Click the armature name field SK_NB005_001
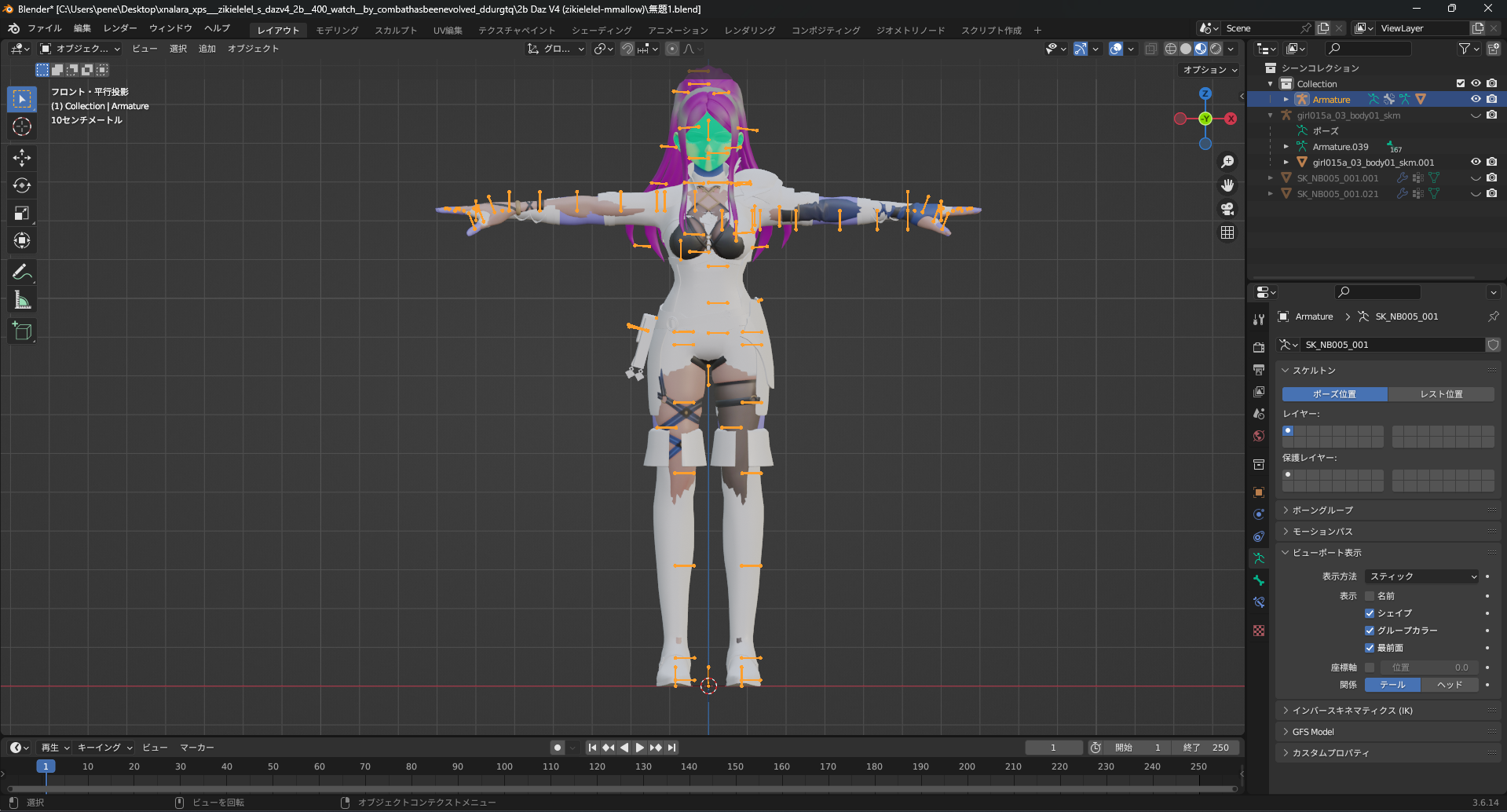 coord(1392,345)
